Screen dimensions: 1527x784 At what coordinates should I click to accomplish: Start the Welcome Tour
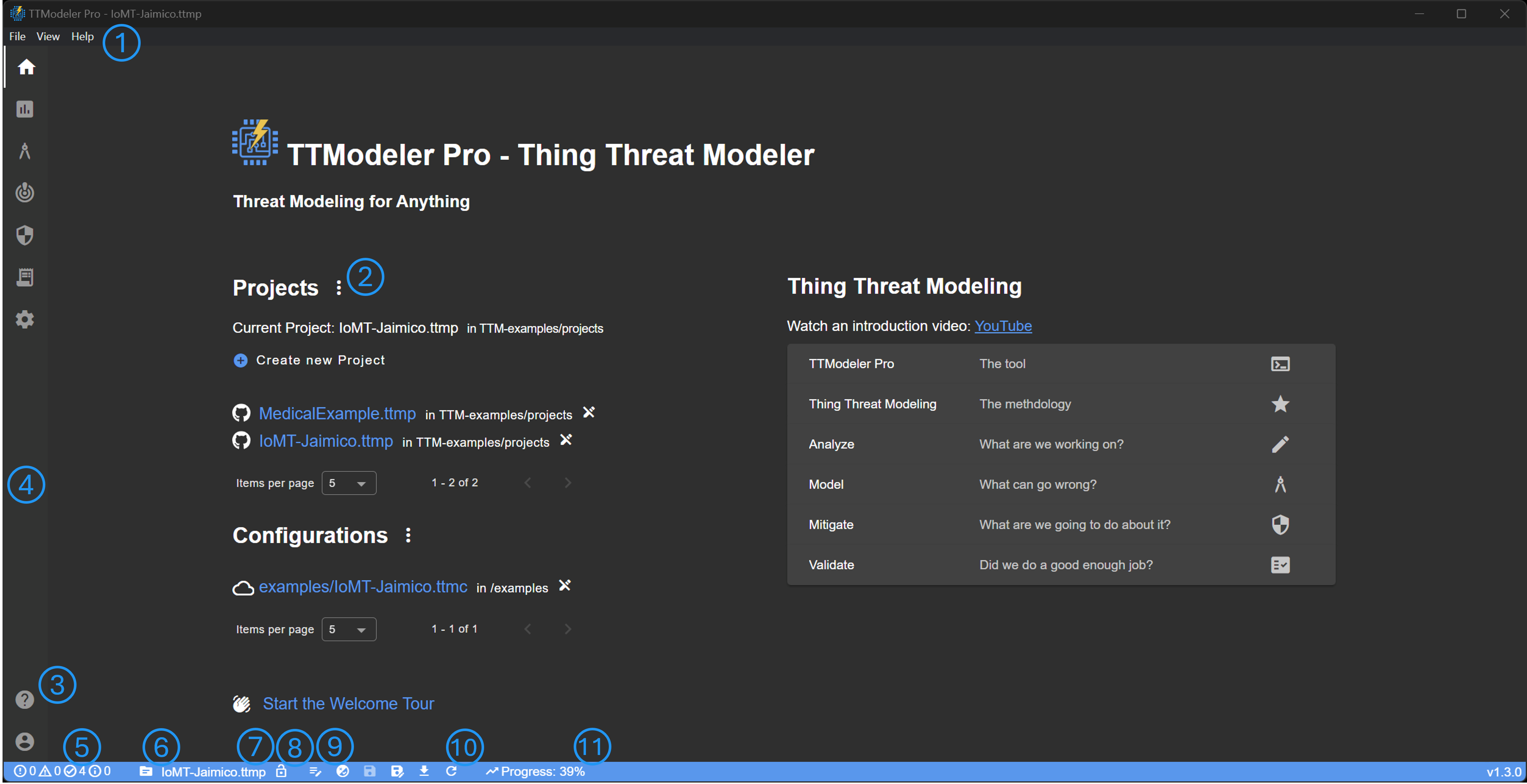[x=348, y=704]
